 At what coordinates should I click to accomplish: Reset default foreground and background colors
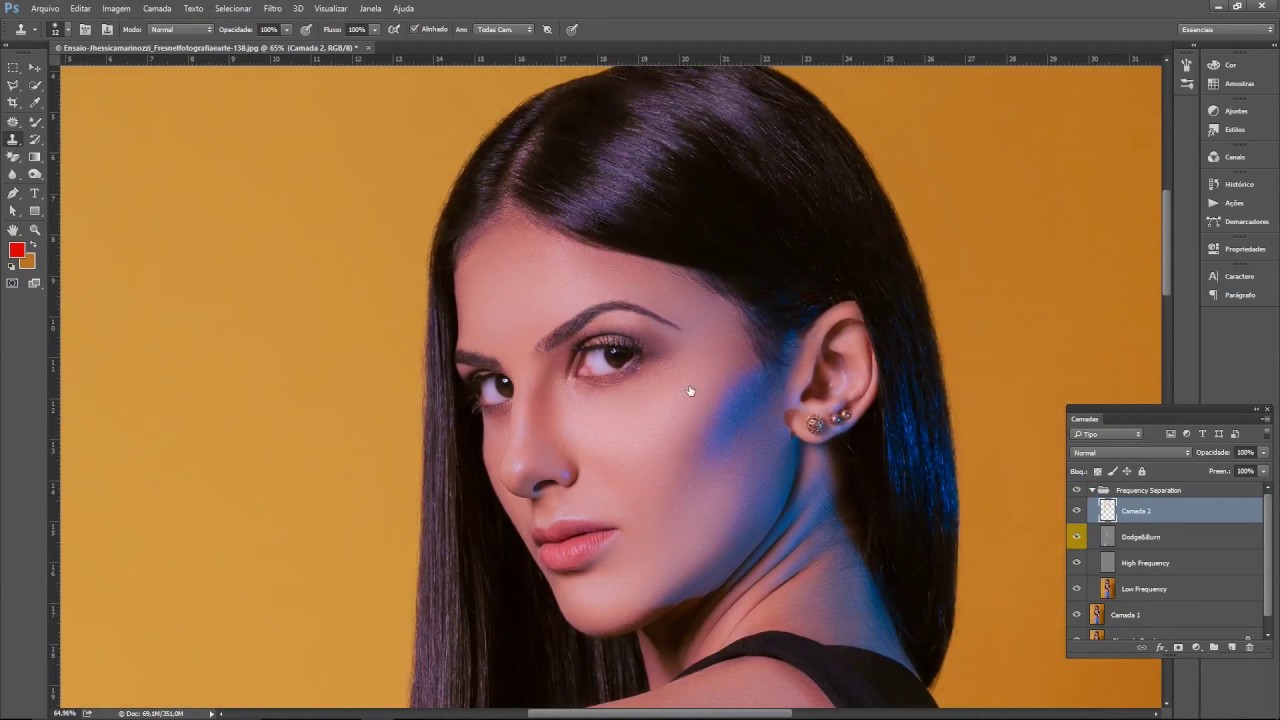(12, 266)
